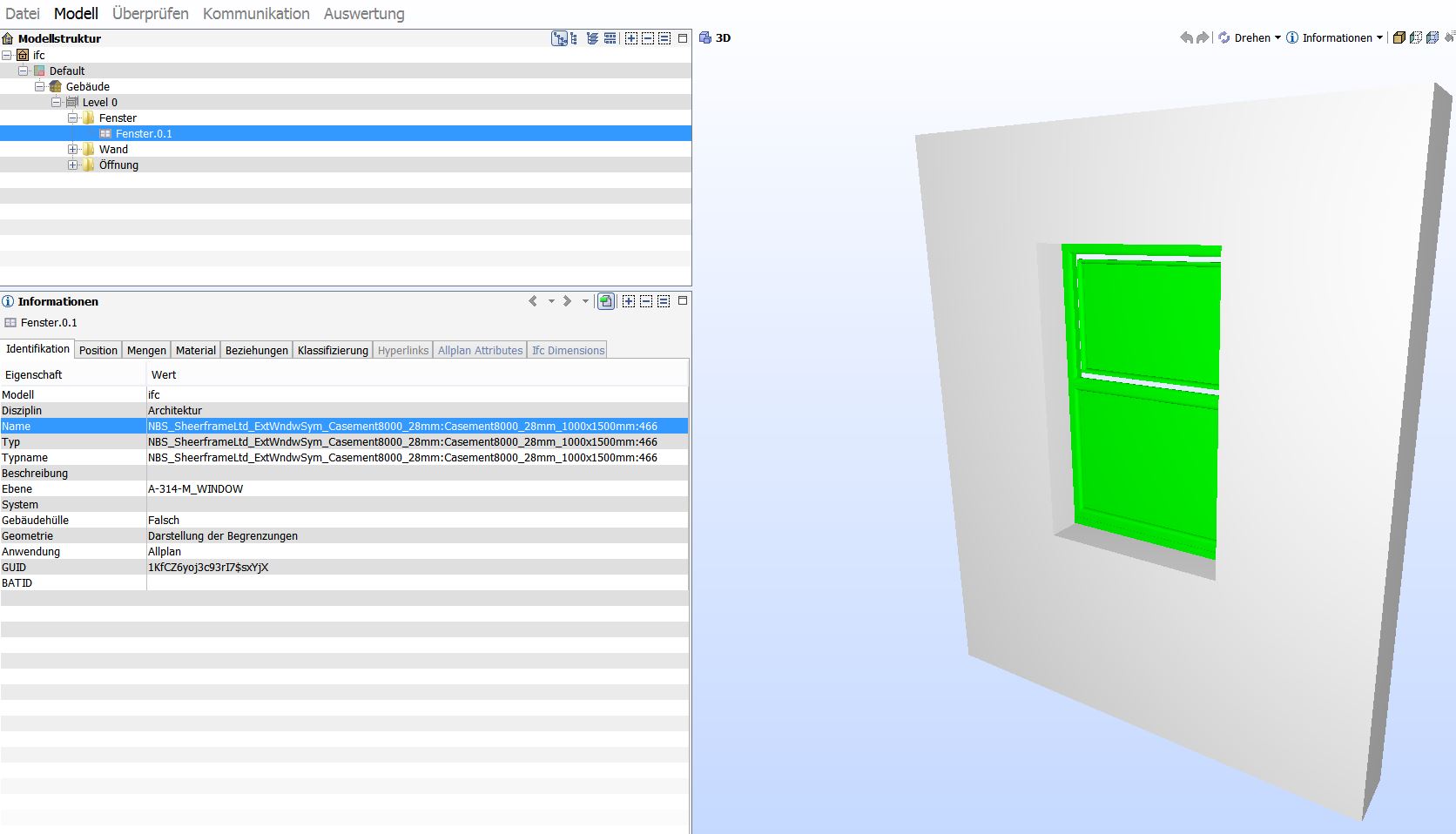Toggle the green selection-follow button in Informationen

pyautogui.click(x=606, y=301)
